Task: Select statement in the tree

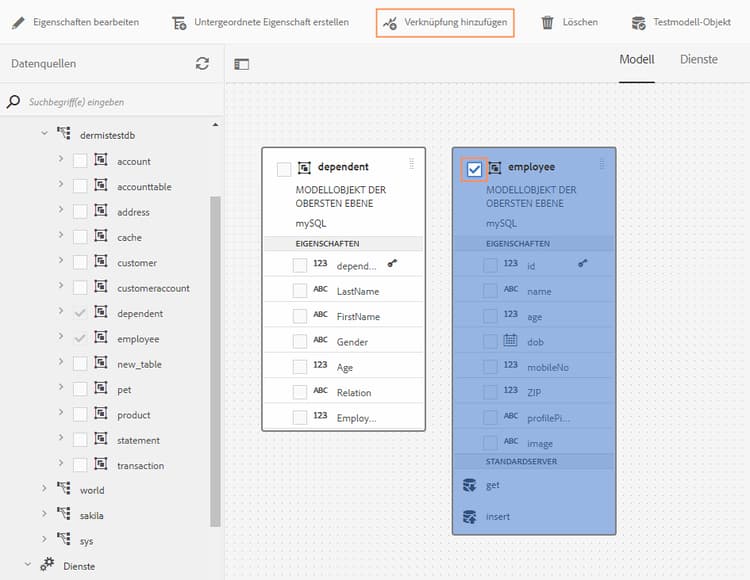Action: click(138, 440)
